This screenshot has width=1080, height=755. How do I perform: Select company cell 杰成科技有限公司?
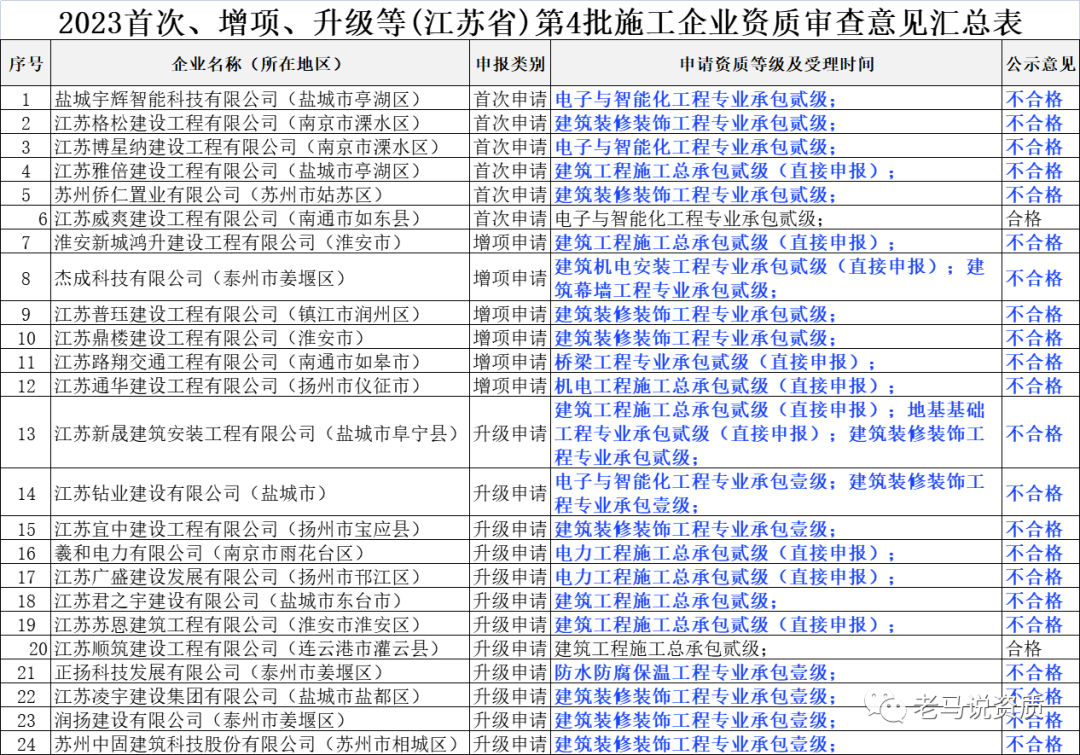pos(260,278)
